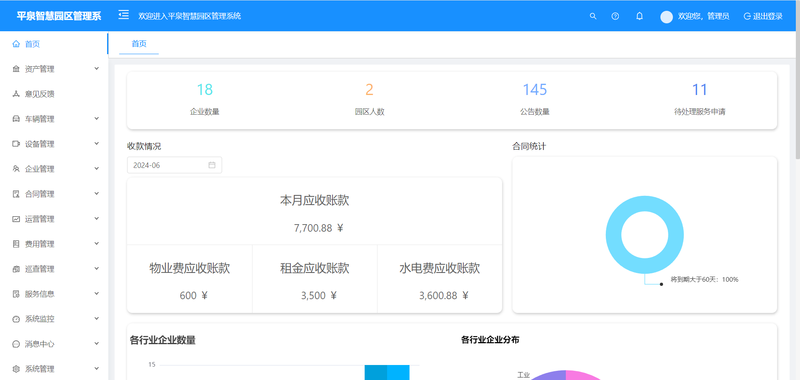This screenshot has height=380, width=800.
Task: Click the 将到期大于60天: 100% chart label
Action: pos(704,280)
